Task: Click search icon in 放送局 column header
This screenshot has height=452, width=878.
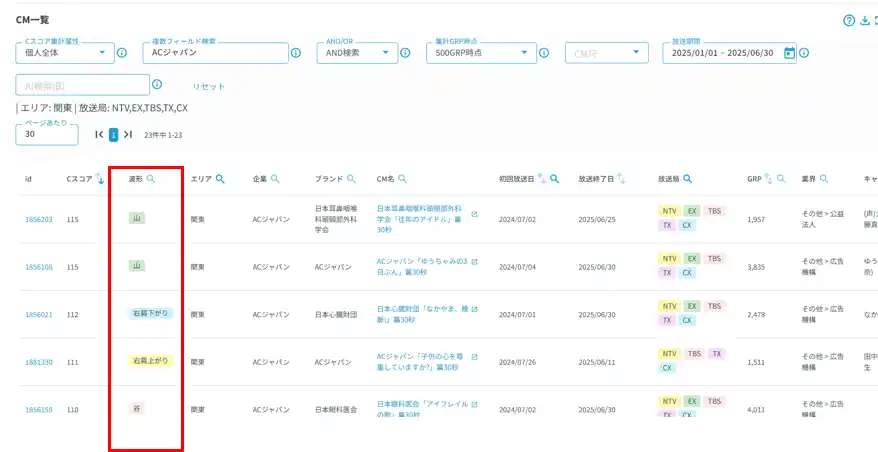Action: (x=688, y=179)
